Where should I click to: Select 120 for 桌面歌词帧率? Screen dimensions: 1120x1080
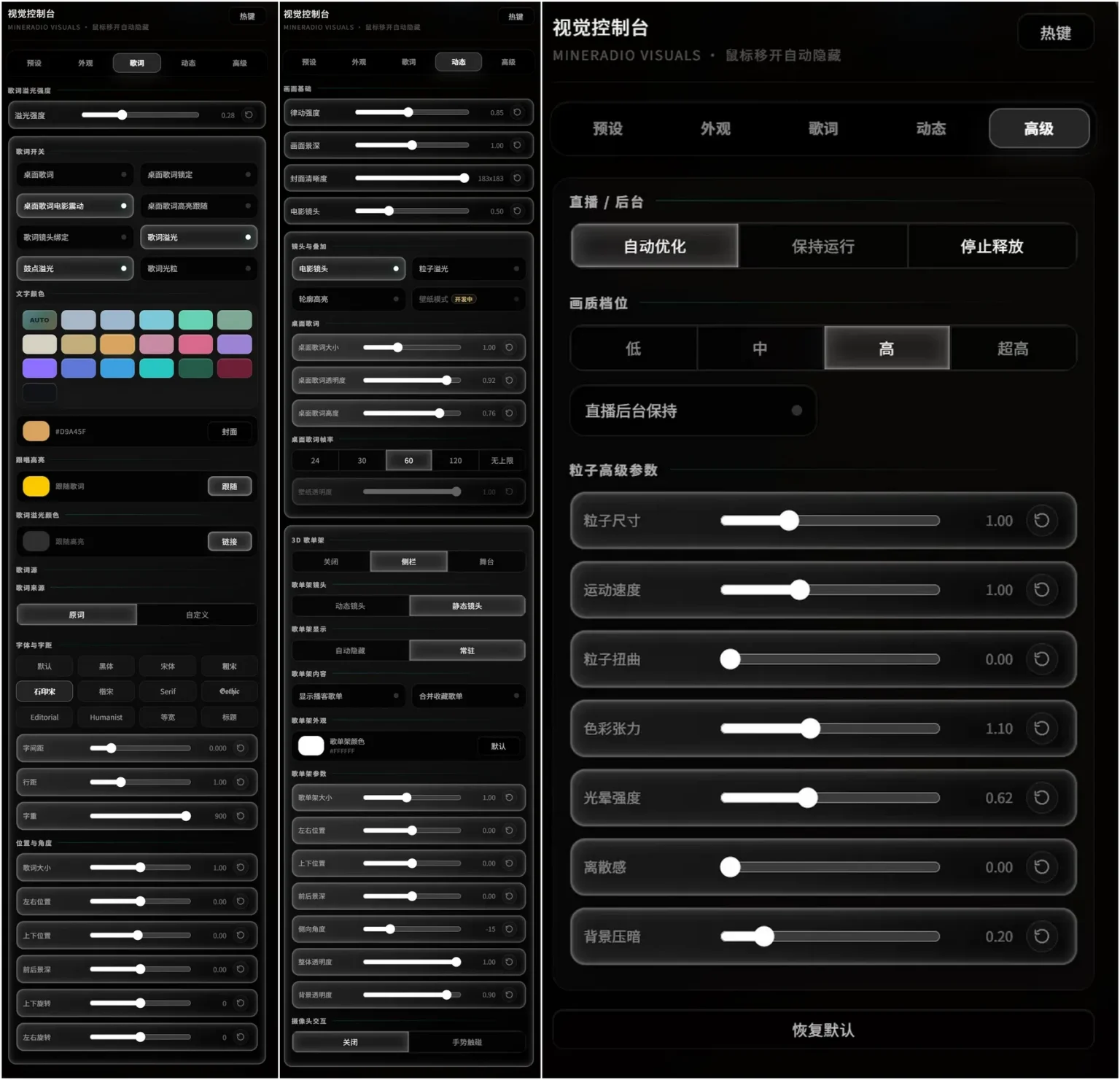tap(456, 460)
